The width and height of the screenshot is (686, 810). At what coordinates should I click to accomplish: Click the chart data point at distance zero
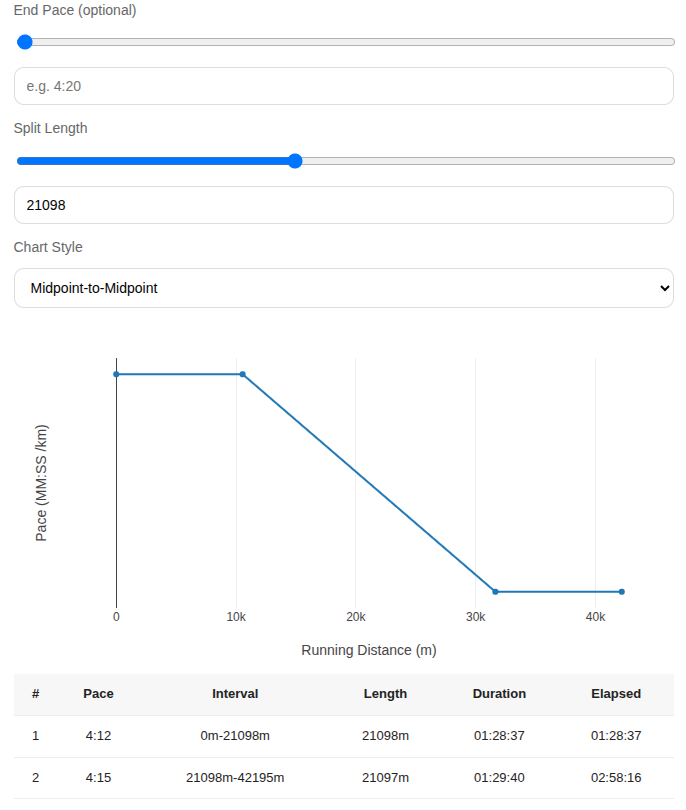[117, 374]
